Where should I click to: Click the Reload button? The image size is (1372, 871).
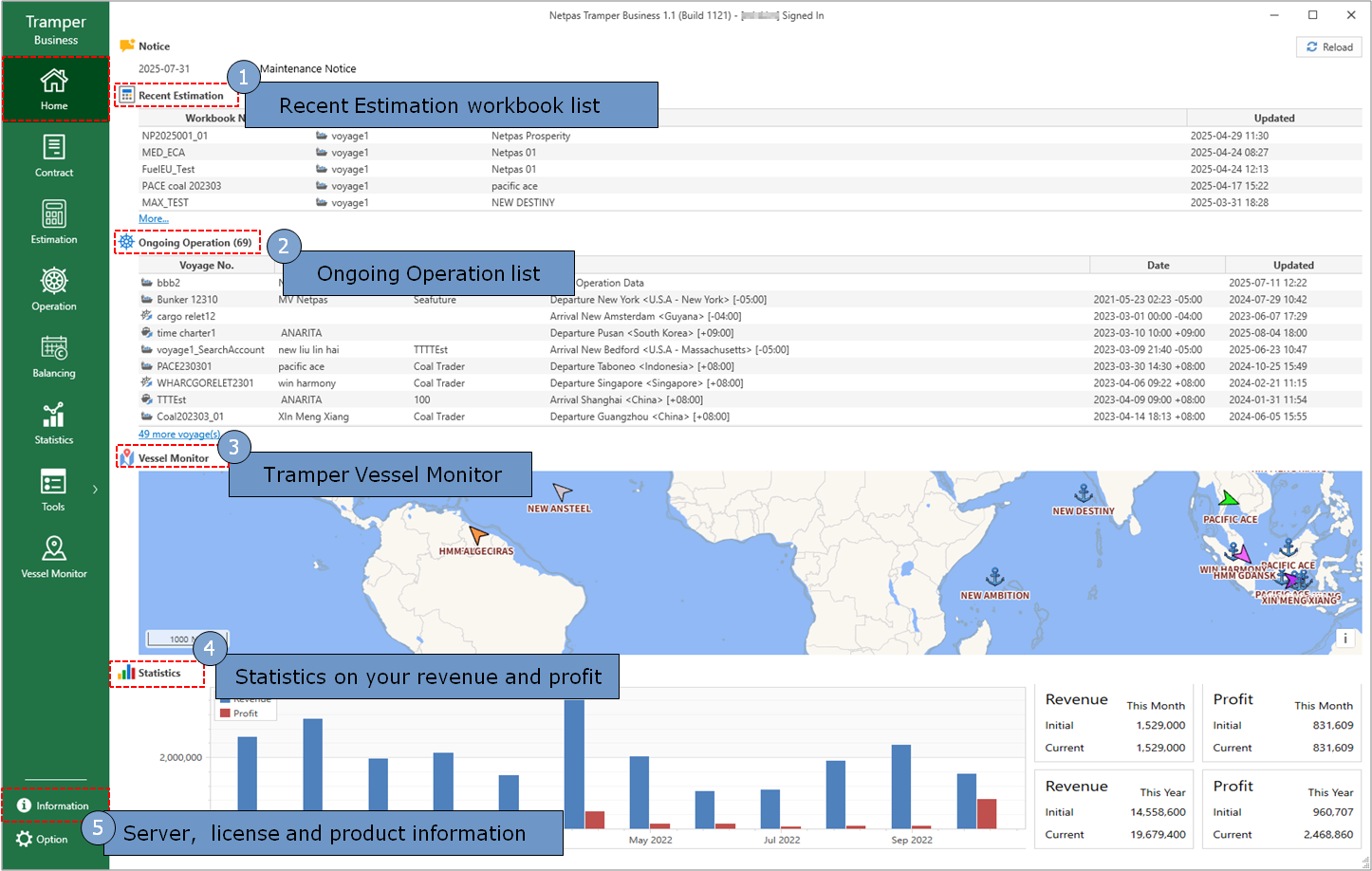(x=1329, y=47)
